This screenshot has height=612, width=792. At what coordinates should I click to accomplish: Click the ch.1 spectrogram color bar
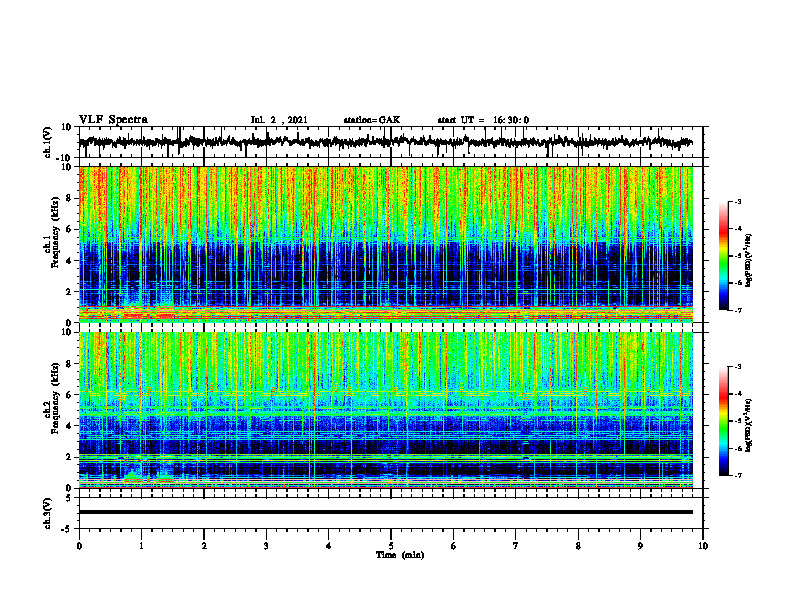point(724,256)
